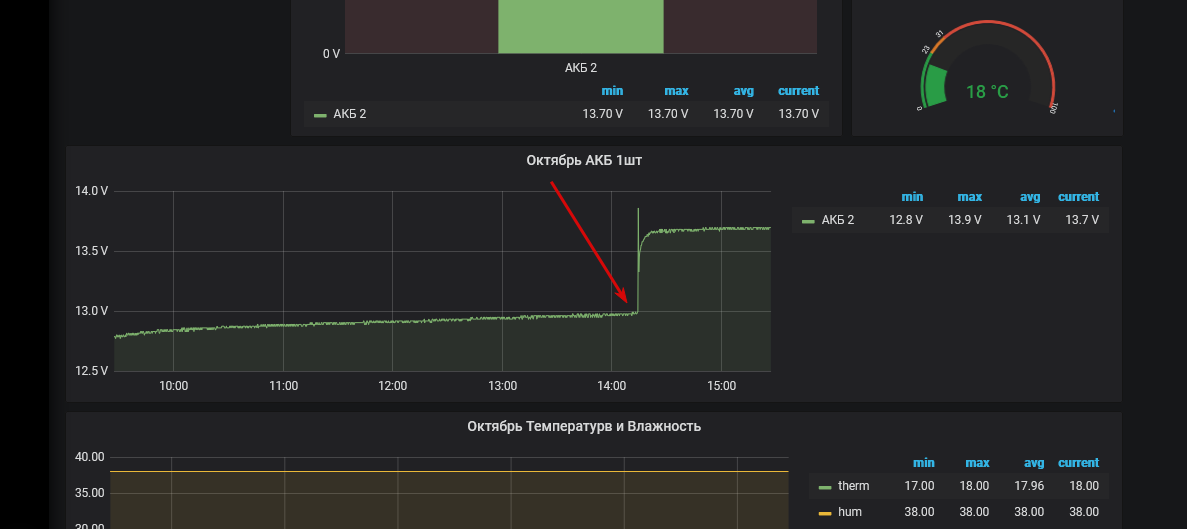Sort temperature-humidity legend by avg column
This screenshot has width=1187, height=529.
[1034, 463]
